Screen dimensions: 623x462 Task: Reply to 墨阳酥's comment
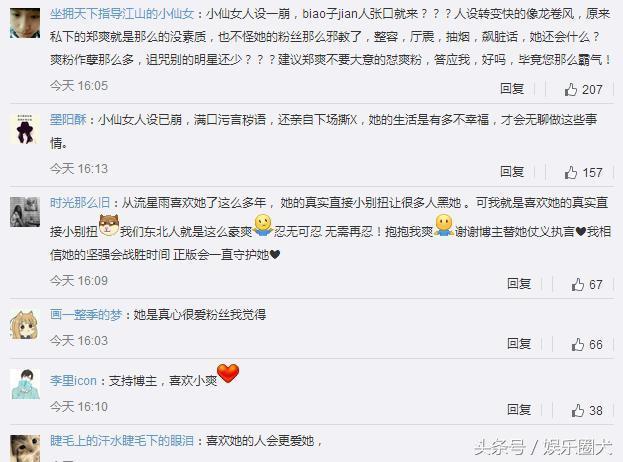tap(512, 172)
